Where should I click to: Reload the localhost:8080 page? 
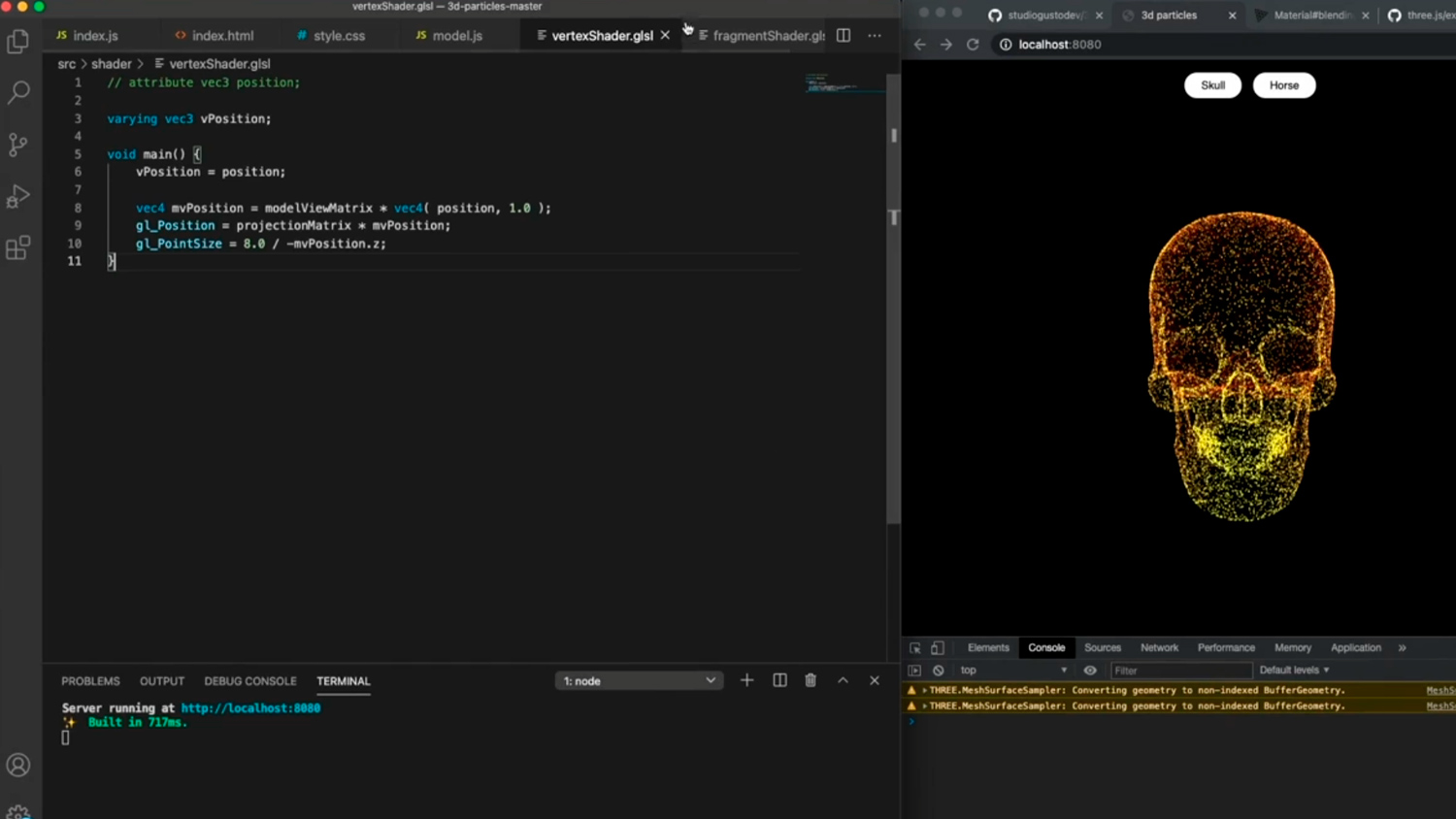click(x=973, y=44)
